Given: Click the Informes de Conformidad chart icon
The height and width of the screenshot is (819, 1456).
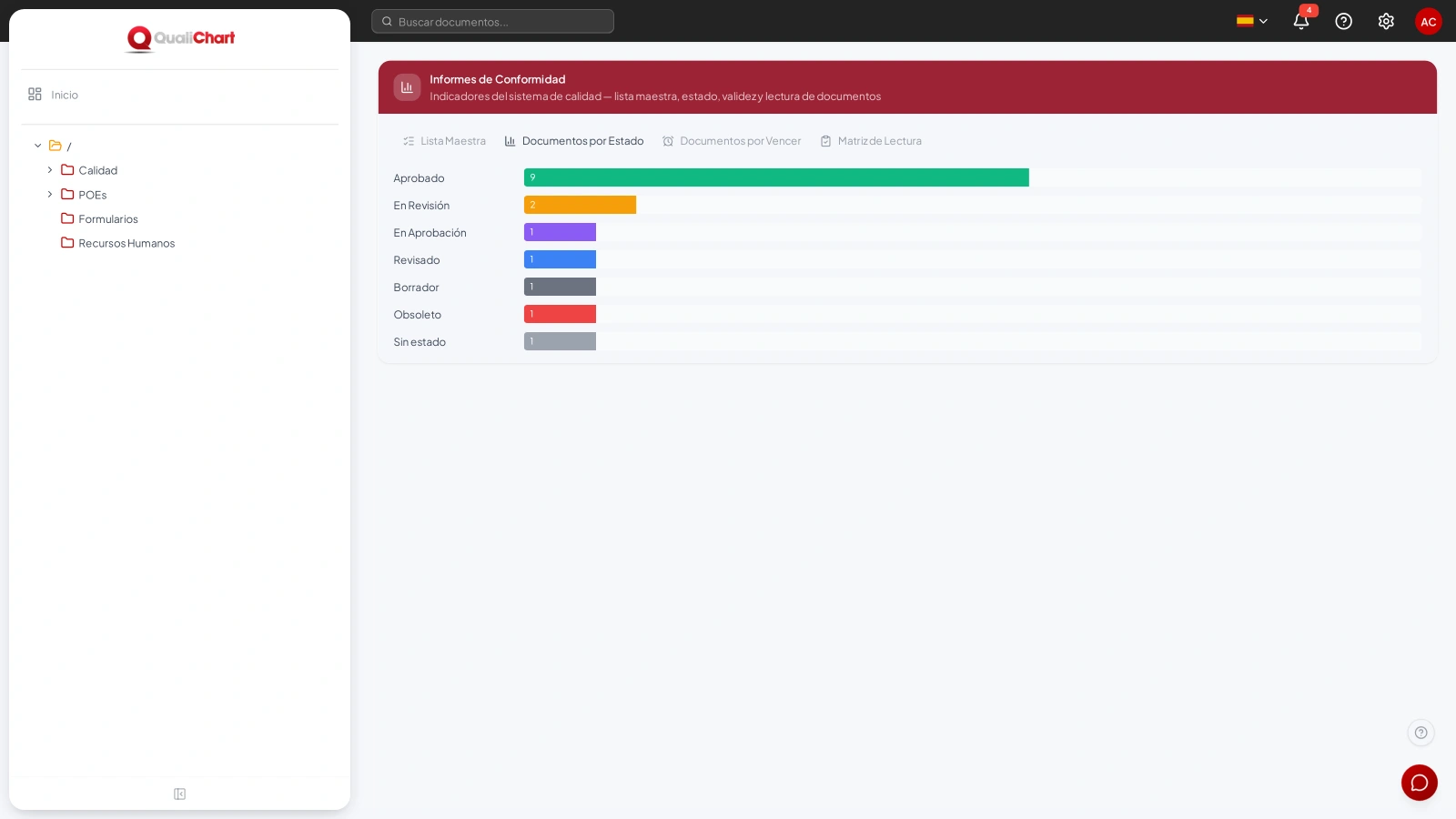Looking at the screenshot, I should point(407,87).
